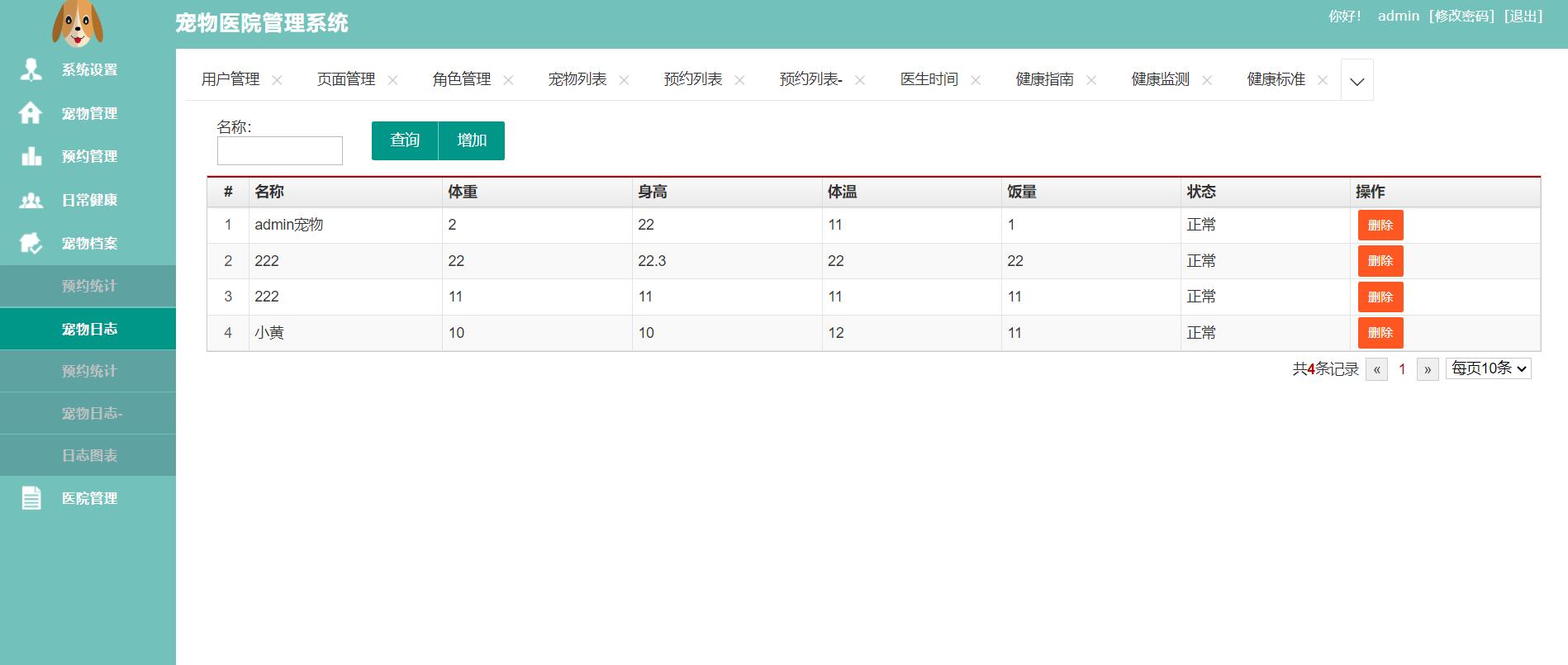Image resolution: width=1568 pixels, height=665 pixels.
Task: Expand the 系统设置 sidebar menu
Action: [88, 69]
